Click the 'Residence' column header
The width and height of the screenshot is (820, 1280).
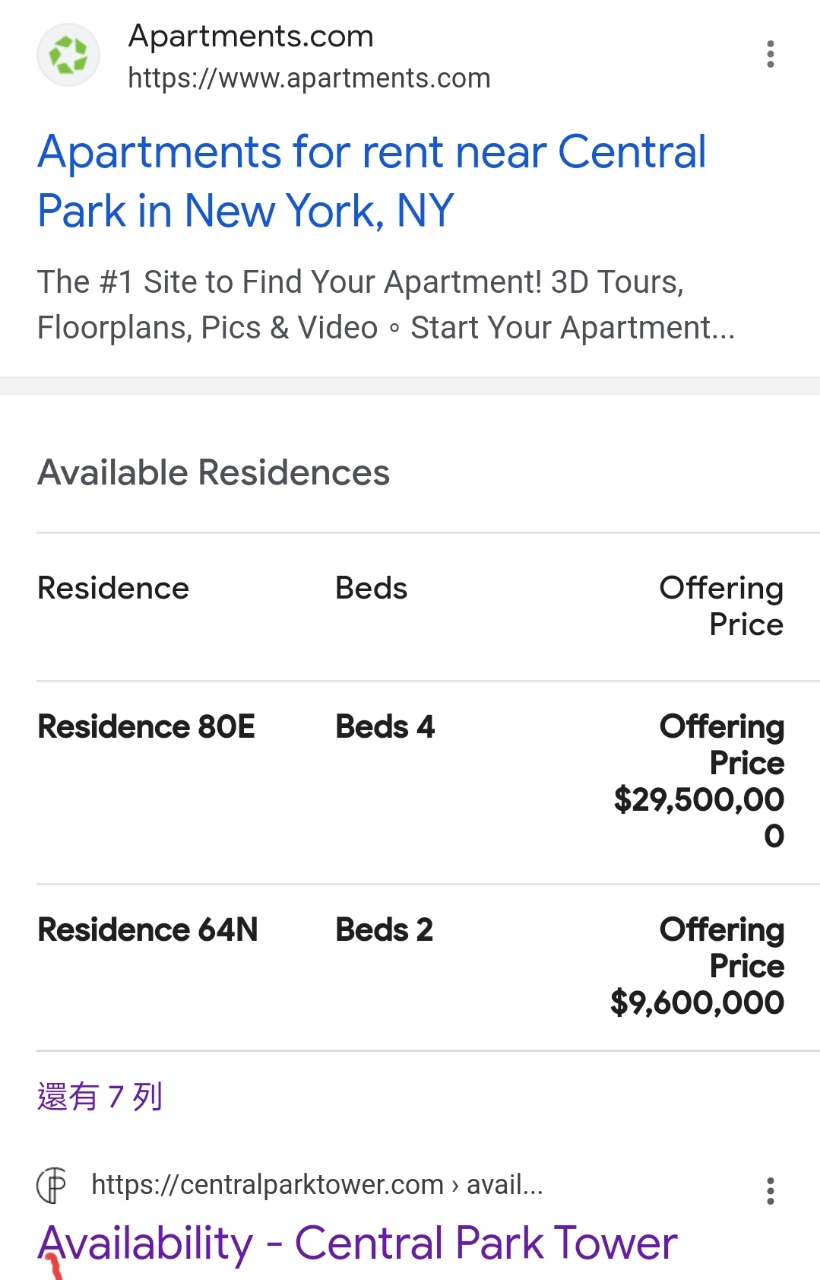point(113,588)
